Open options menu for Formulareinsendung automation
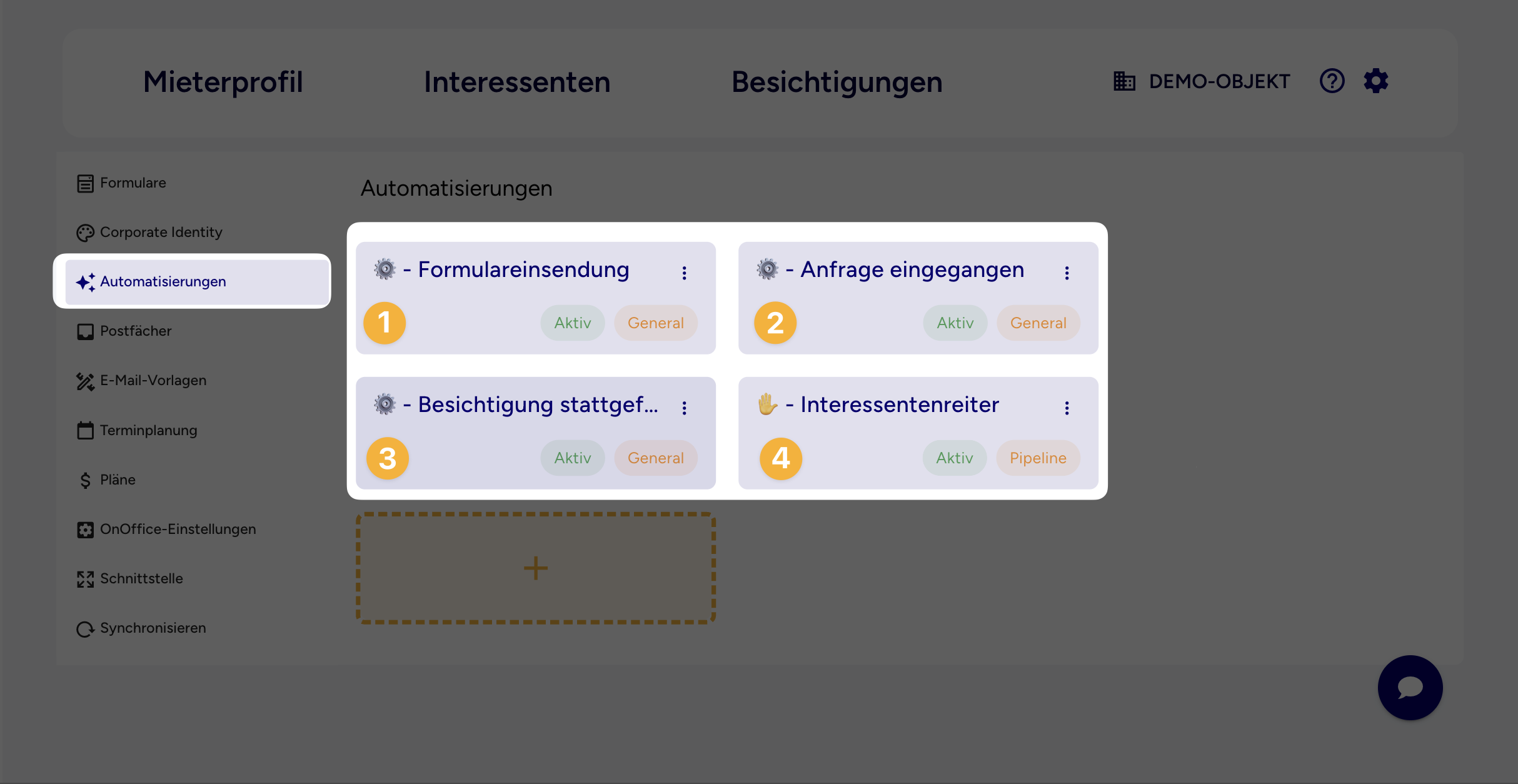1518x784 pixels. (x=685, y=271)
